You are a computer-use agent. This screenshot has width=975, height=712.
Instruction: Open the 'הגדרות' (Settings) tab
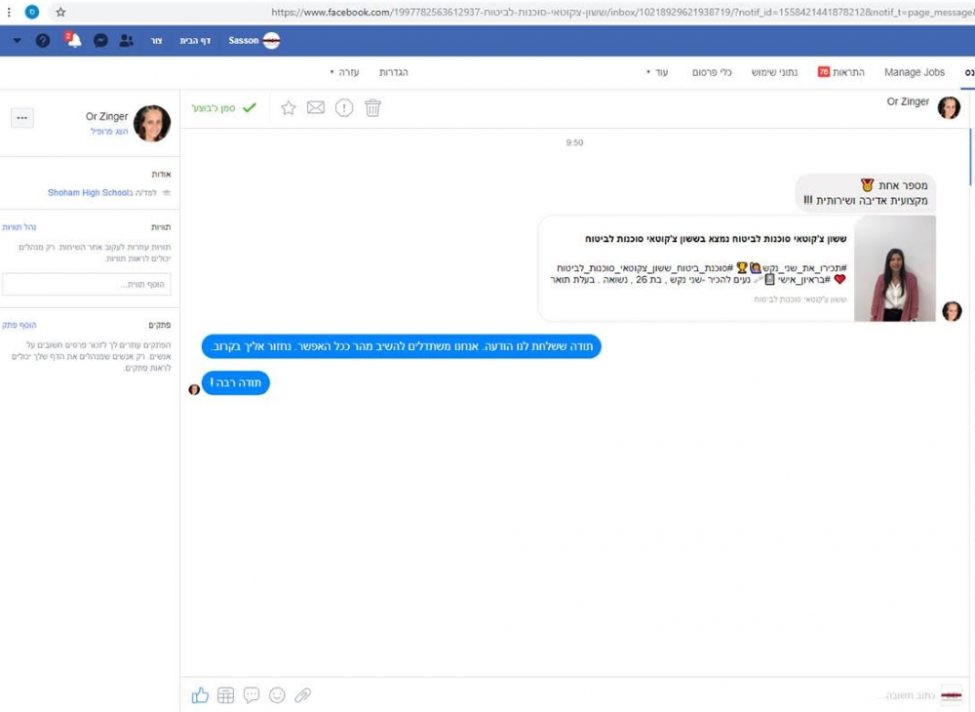point(393,73)
